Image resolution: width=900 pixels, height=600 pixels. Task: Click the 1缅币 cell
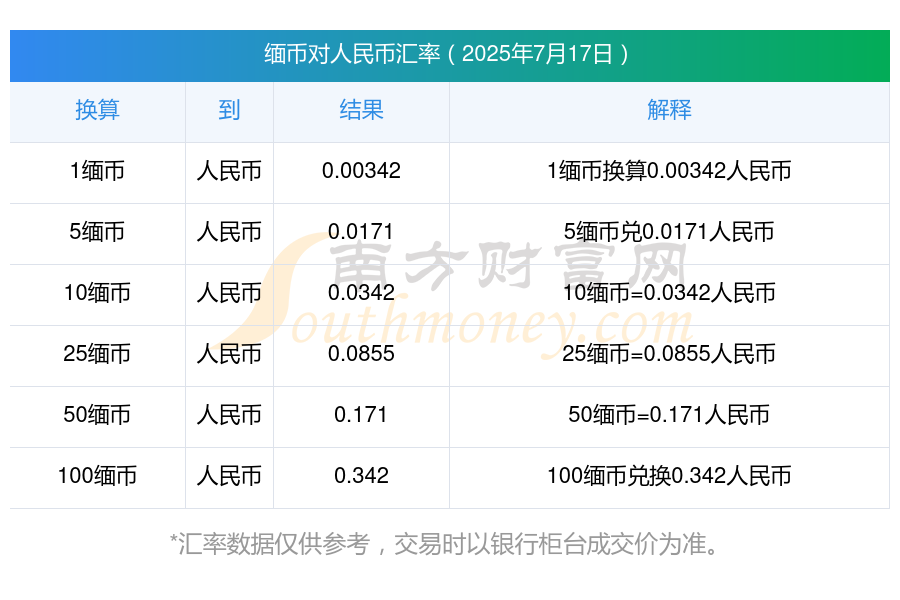(98, 171)
